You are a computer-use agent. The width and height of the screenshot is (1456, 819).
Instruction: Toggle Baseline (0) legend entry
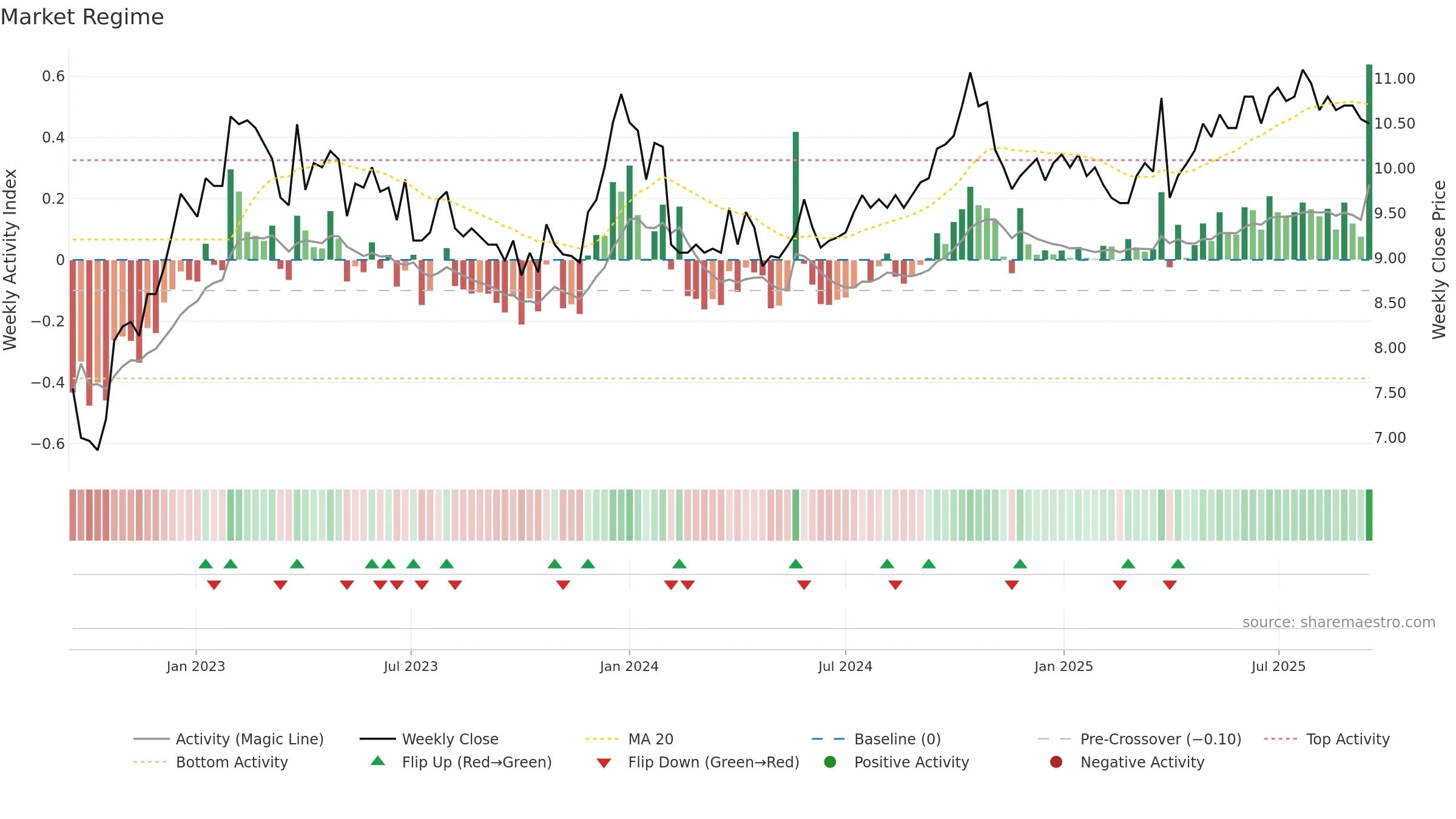(876, 739)
